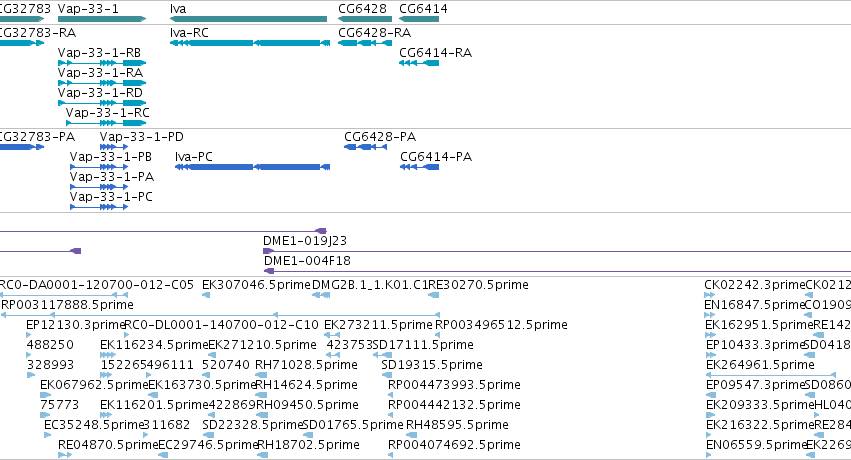
Task: Click the SD19315.5prime EST marker
Action: tap(384, 375)
